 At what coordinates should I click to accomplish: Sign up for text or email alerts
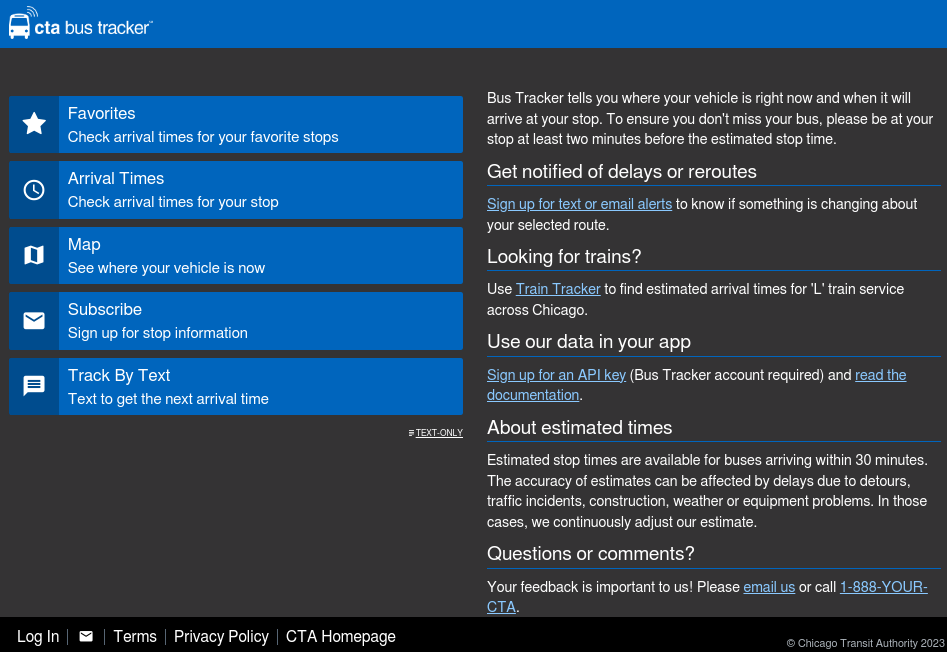579,204
